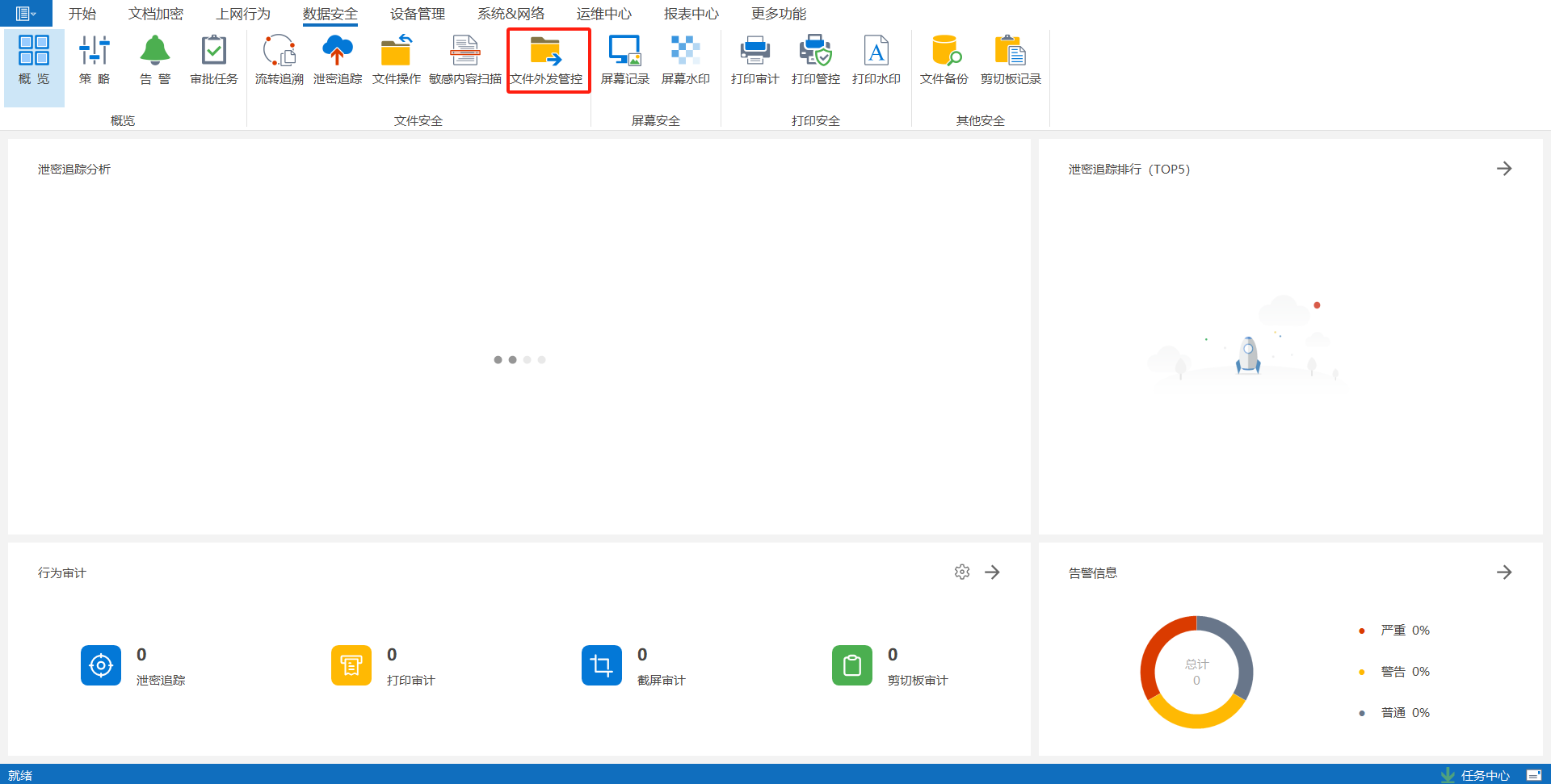The width and height of the screenshot is (1551, 784).
Task: Switch to the 设备管理 tab
Action: pos(418,14)
